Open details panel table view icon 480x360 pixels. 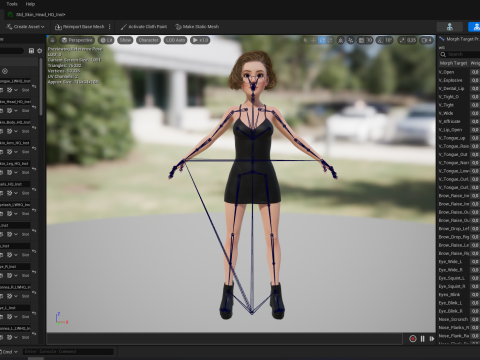tap(31, 51)
